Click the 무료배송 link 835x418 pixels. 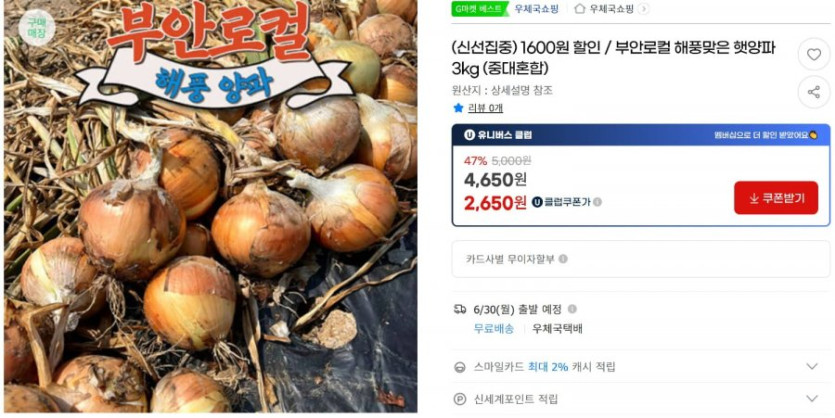point(494,329)
